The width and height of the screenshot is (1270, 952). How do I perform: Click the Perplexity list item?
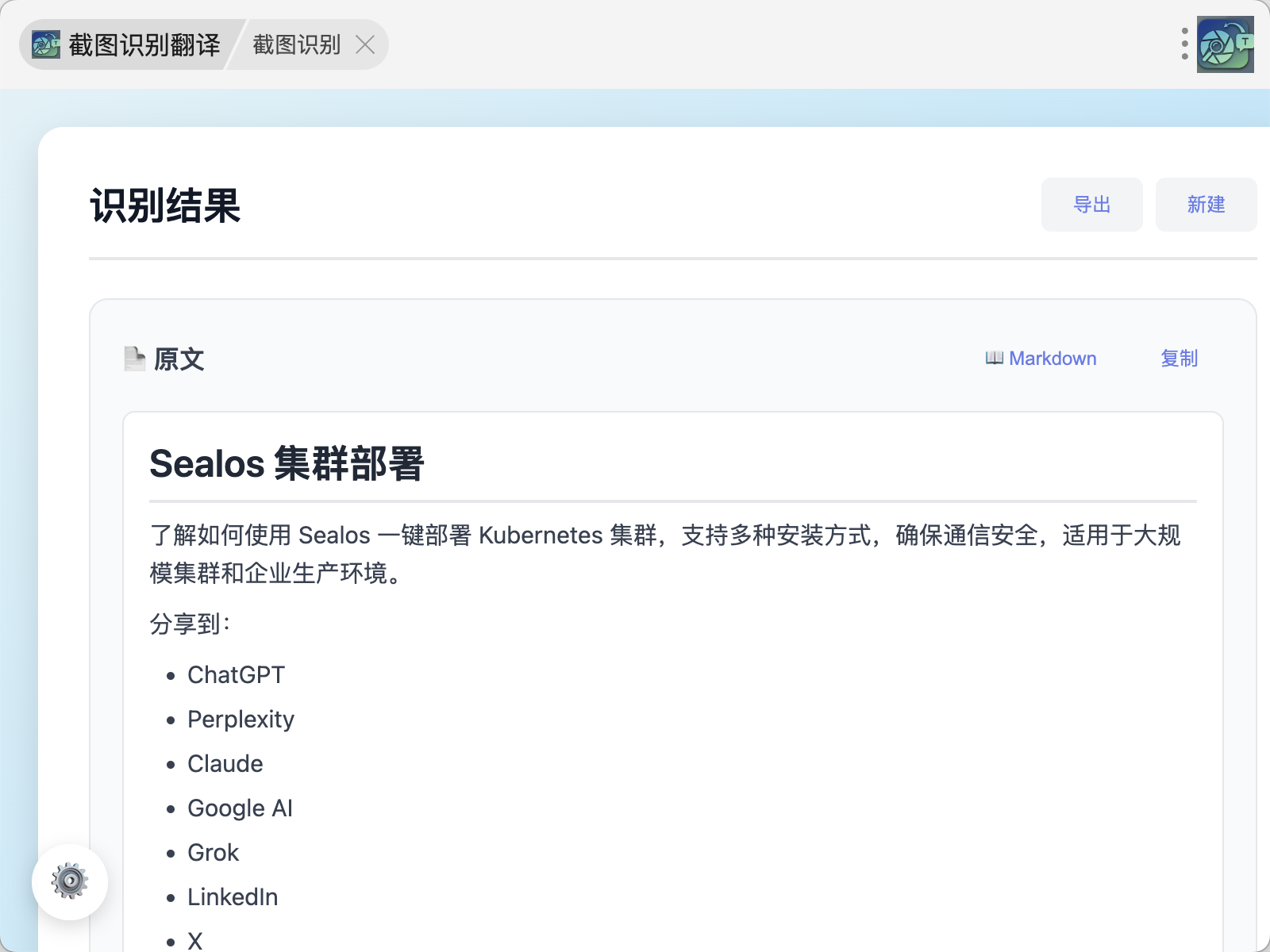(x=241, y=720)
